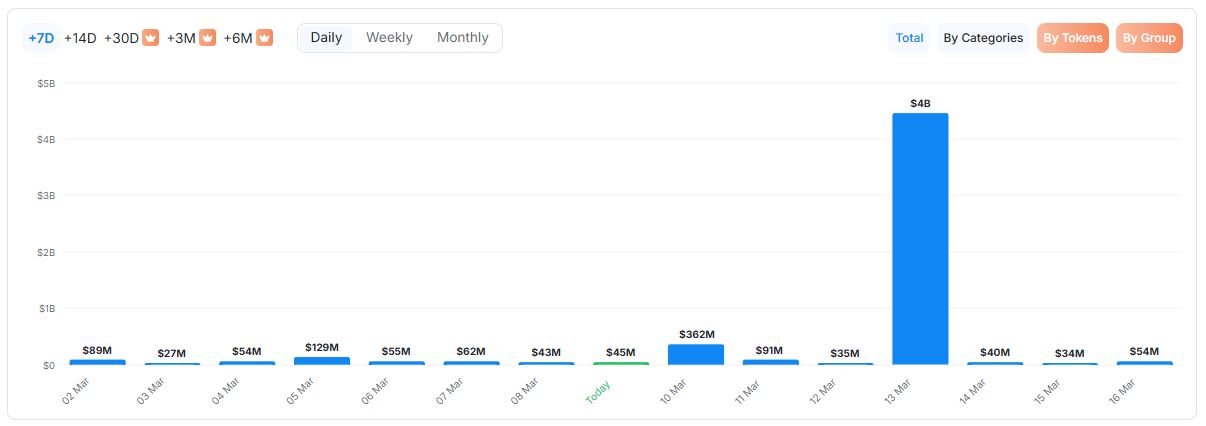Switch to Weekly interval view
1206x426 pixels.
click(x=389, y=38)
